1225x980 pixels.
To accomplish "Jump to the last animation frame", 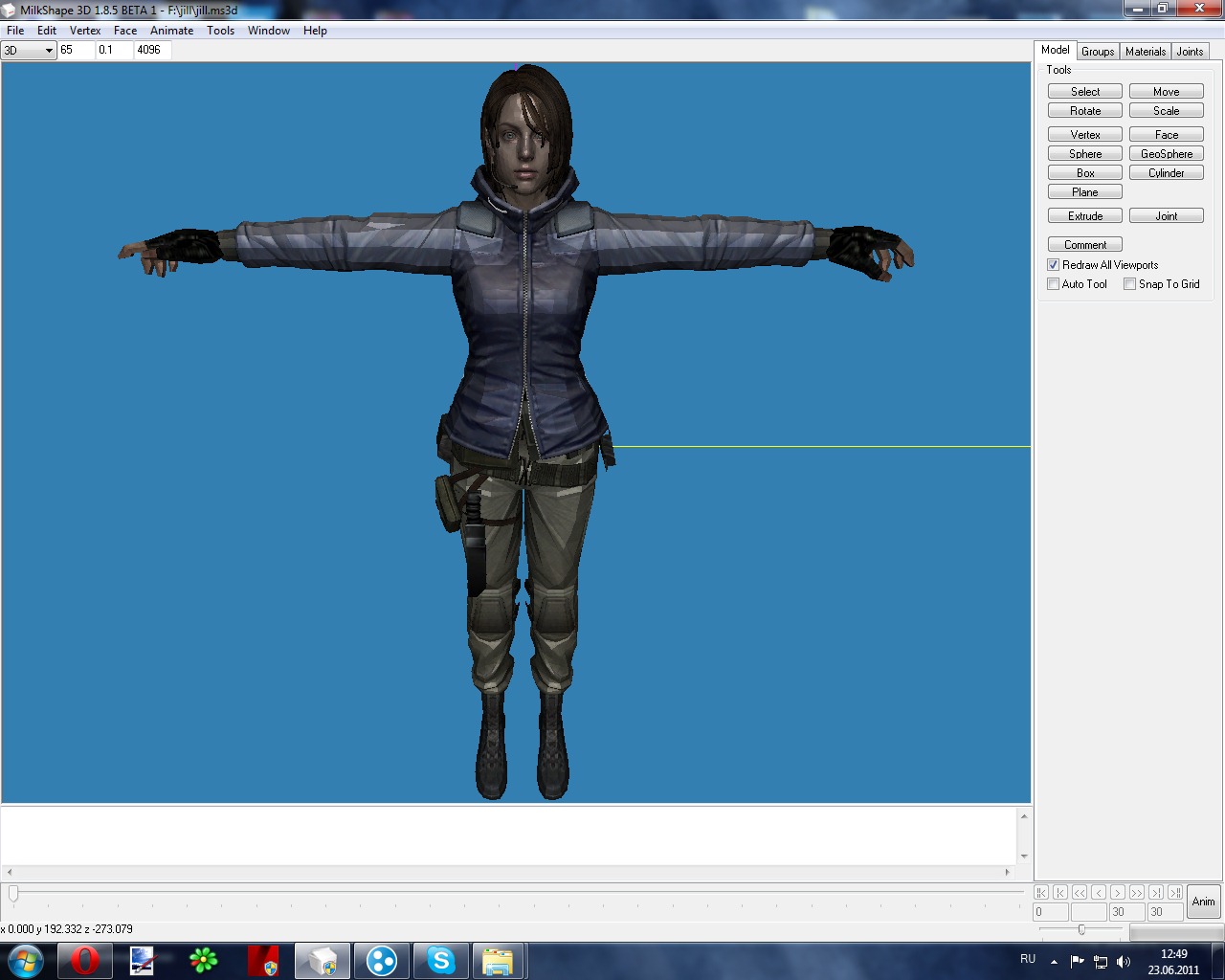I will pyautogui.click(x=1175, y=892).
